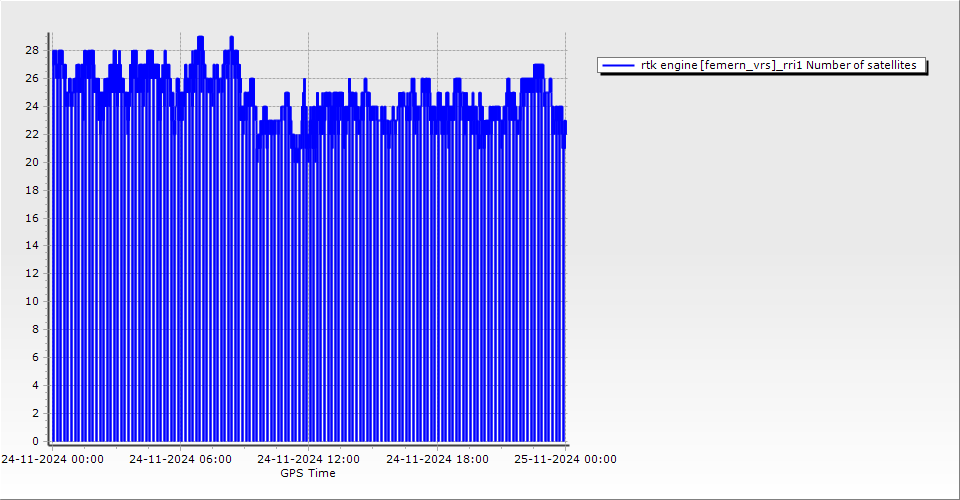Select the y-axis tick label 12
Viewport: 960px width, 500px height.
click(32, 273)
